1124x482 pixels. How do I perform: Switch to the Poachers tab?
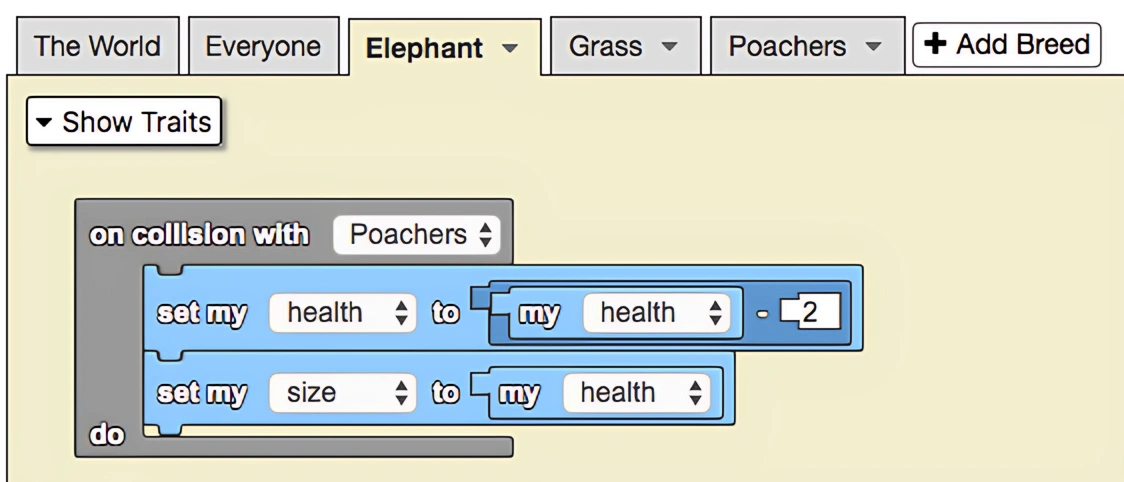coord(786,47)
